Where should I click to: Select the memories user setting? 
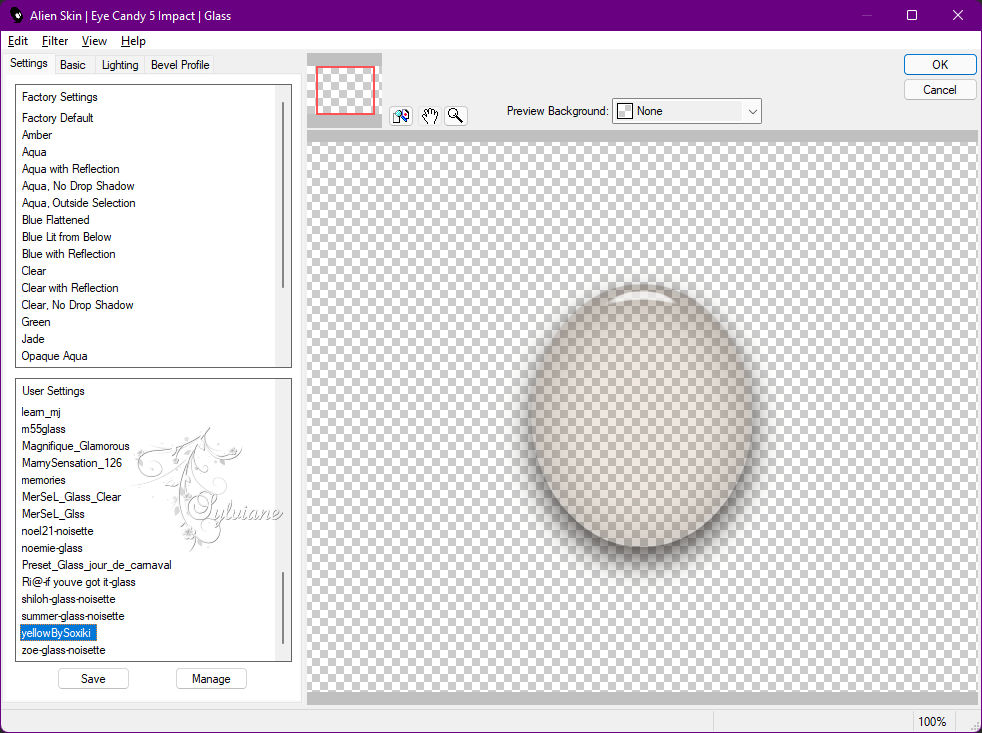43,480
